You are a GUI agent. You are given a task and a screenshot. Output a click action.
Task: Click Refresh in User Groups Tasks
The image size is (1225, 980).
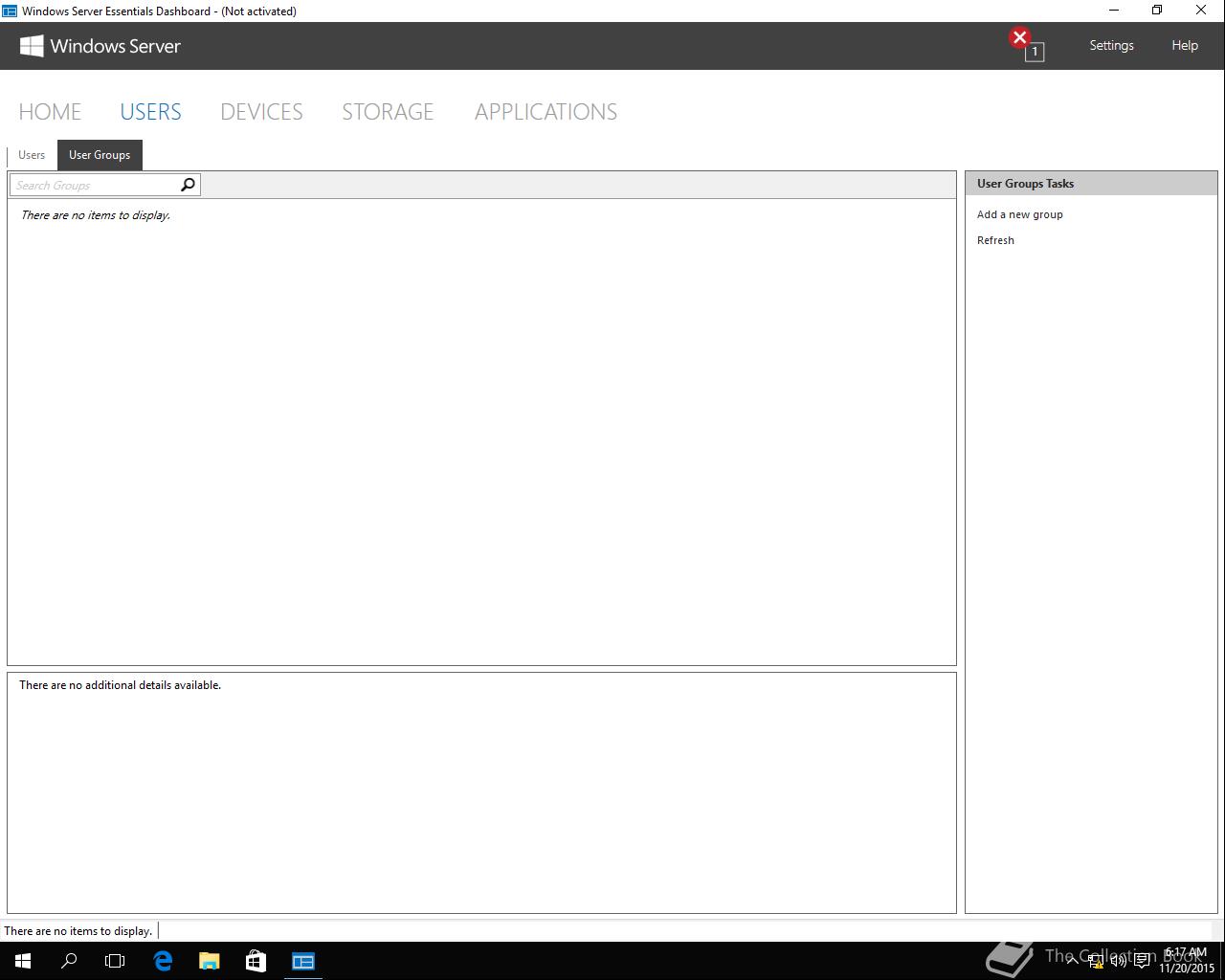995,240
